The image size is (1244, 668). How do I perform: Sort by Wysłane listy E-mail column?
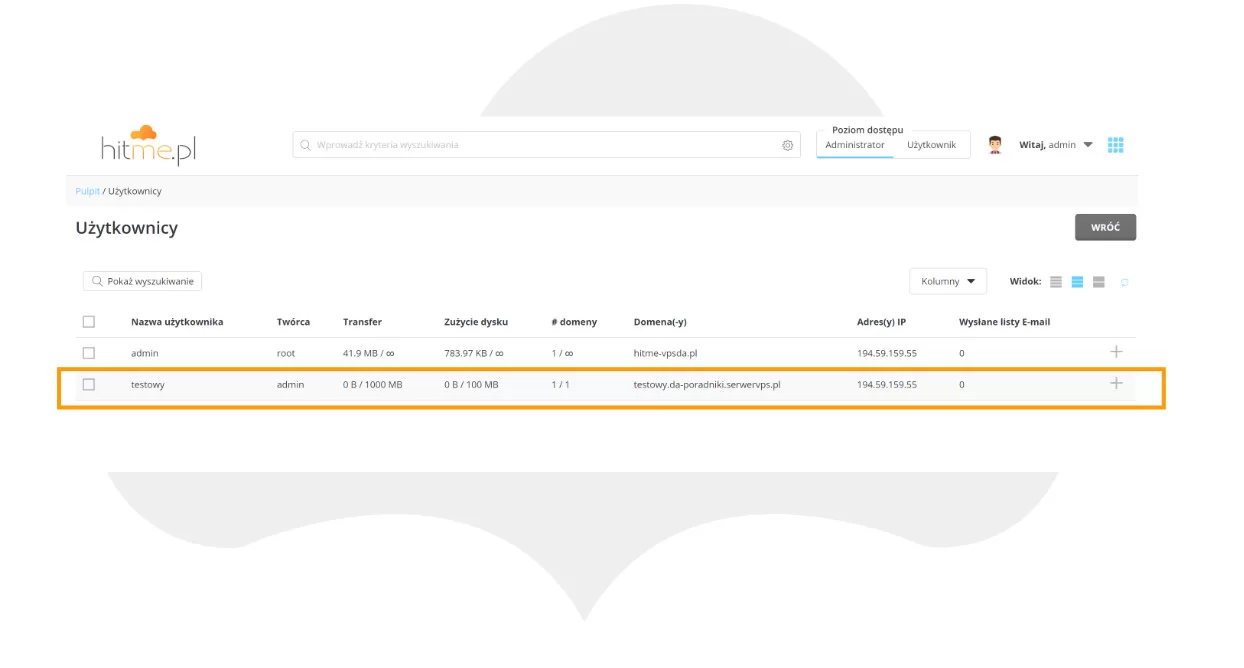click(x=1004, y=322)
